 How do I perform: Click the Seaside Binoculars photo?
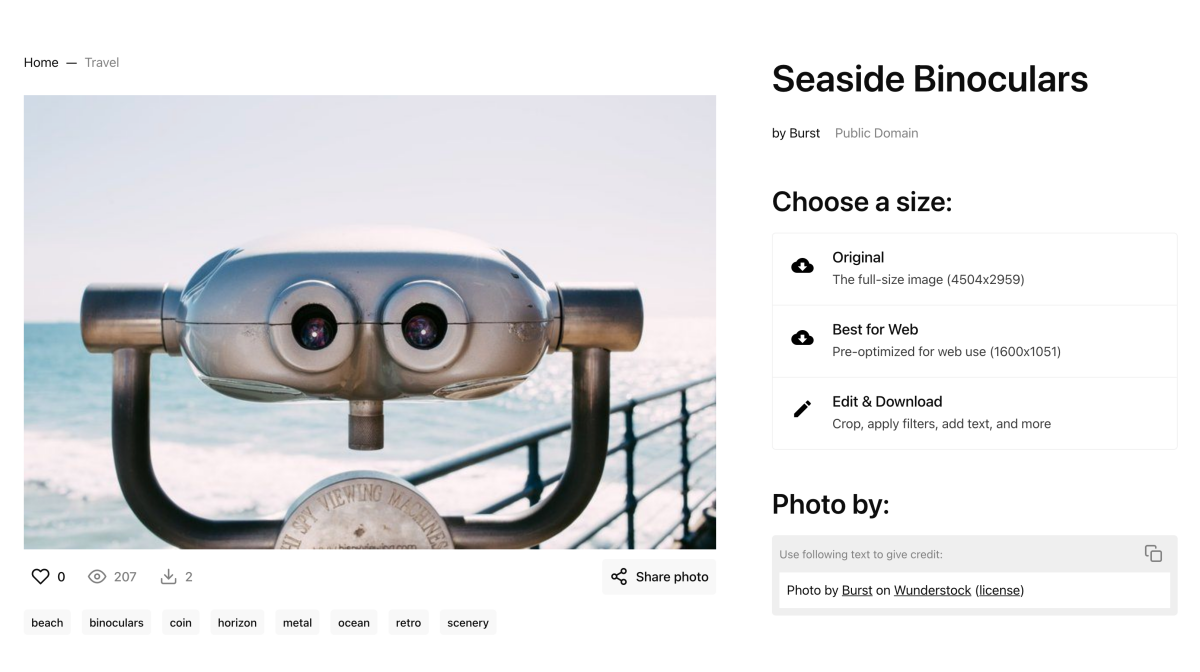[370, 322]
